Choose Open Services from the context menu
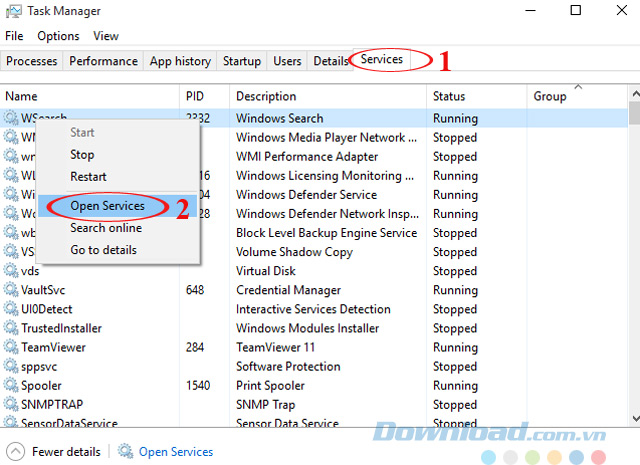This screenshot has width=640, height=465. point(107,206)
